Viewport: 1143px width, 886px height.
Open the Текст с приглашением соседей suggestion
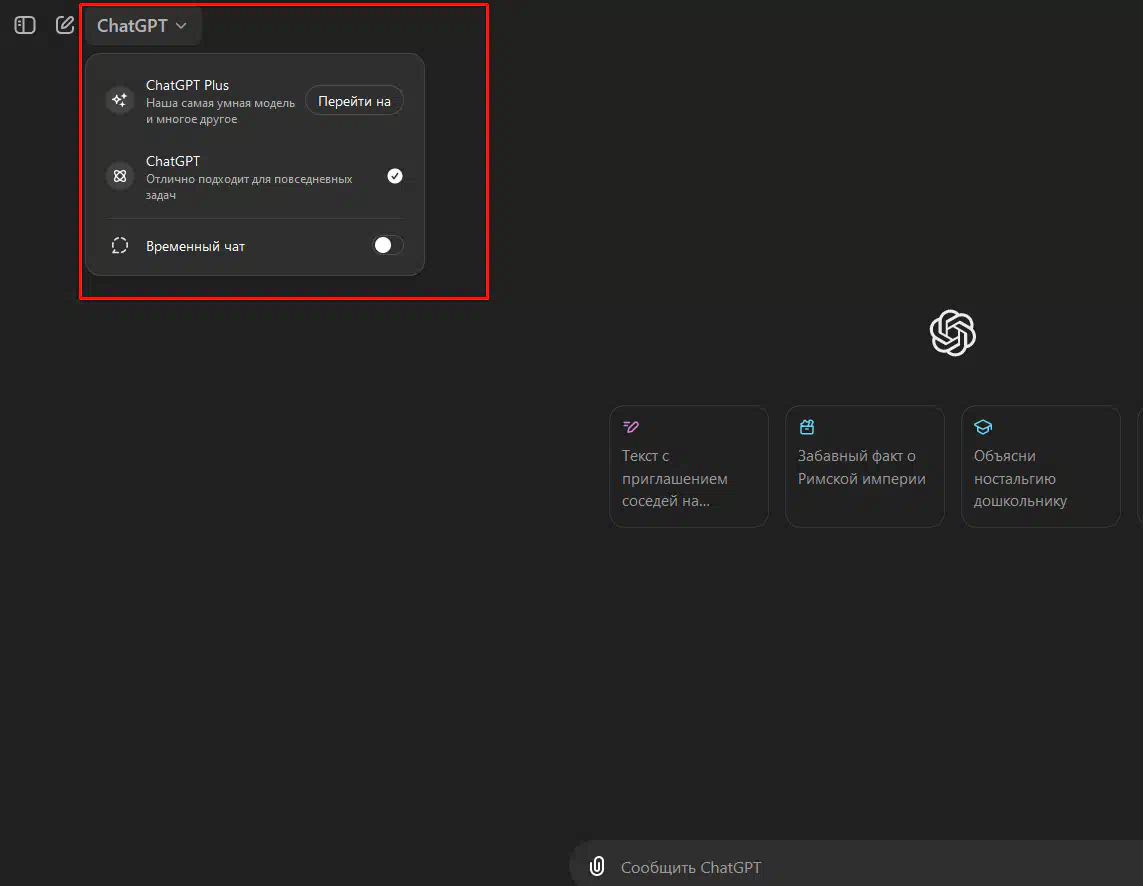(x=689, y=466)
